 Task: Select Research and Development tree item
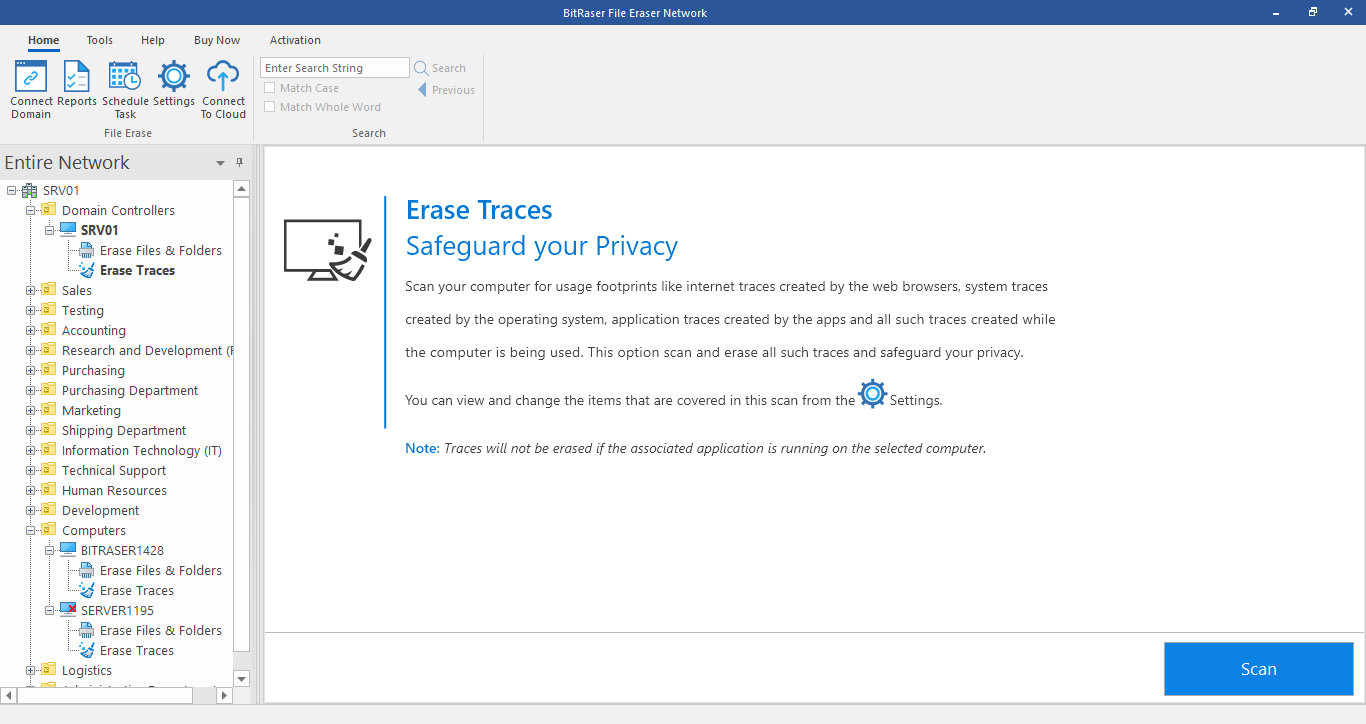[x=146, y=350]
